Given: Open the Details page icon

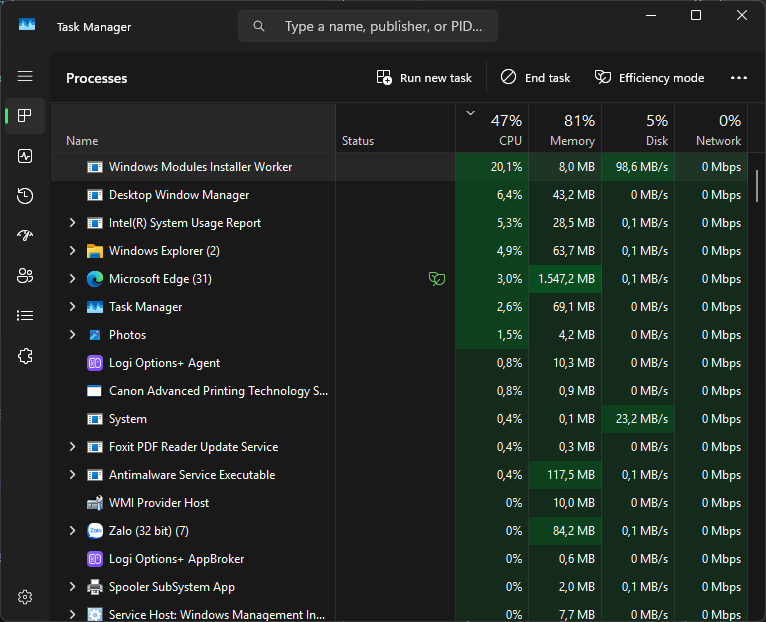Looking at the screenshot, I should [25, 316].
